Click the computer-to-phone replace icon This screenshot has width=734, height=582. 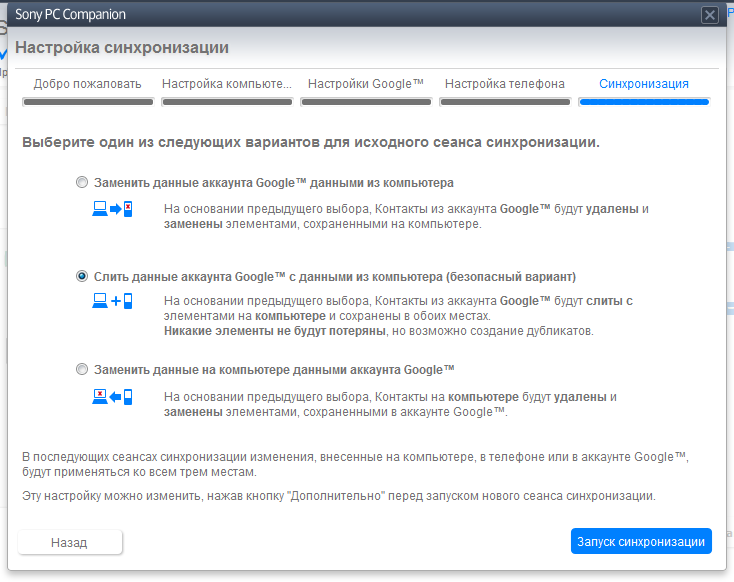112,209
